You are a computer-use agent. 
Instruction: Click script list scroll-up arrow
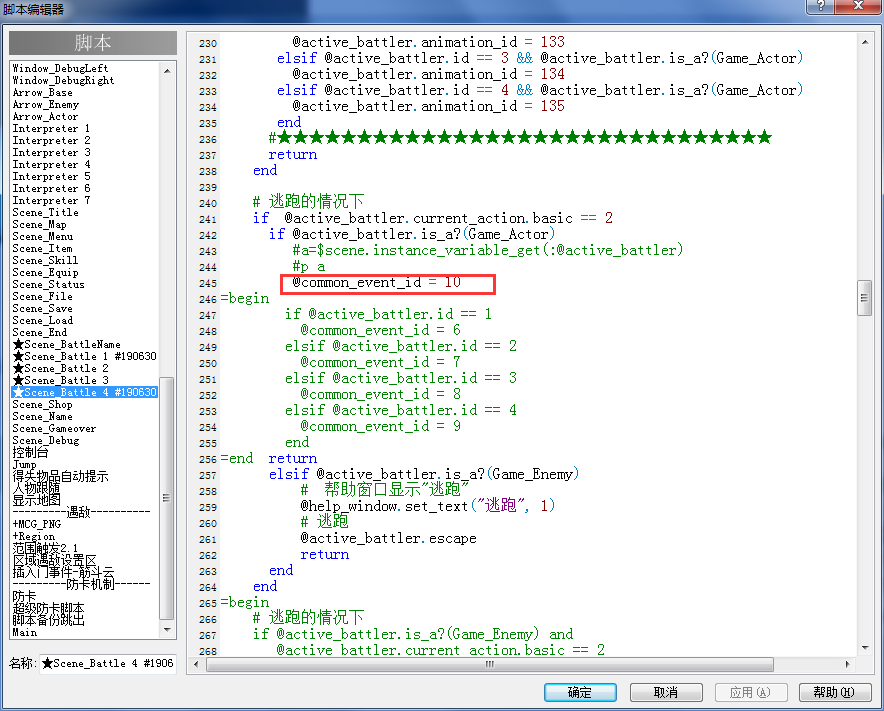(167, 71)
